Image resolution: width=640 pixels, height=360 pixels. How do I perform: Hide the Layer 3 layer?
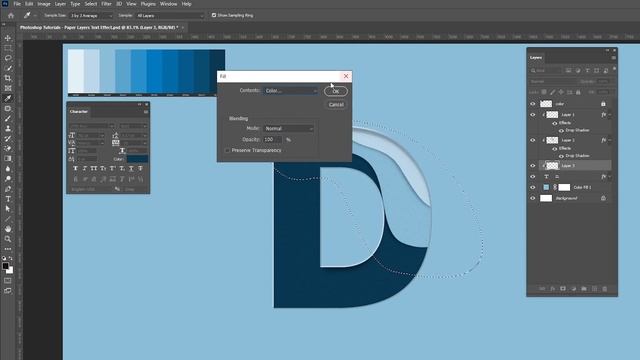coord(533,165)
